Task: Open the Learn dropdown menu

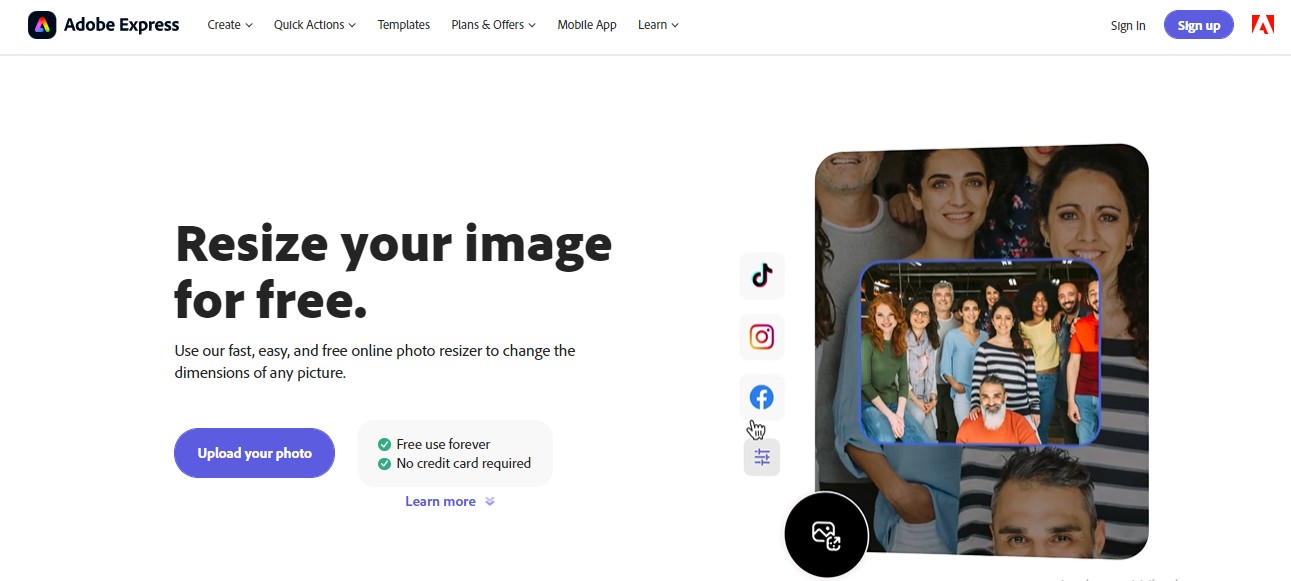Action: tap(656, 24)
